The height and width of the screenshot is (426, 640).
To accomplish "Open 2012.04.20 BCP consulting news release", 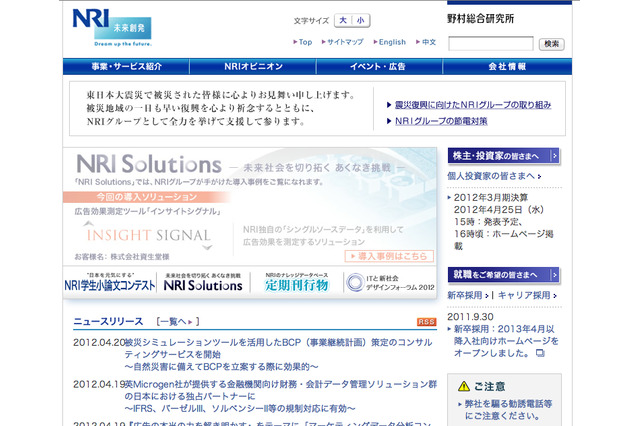I will click(278, 354).
